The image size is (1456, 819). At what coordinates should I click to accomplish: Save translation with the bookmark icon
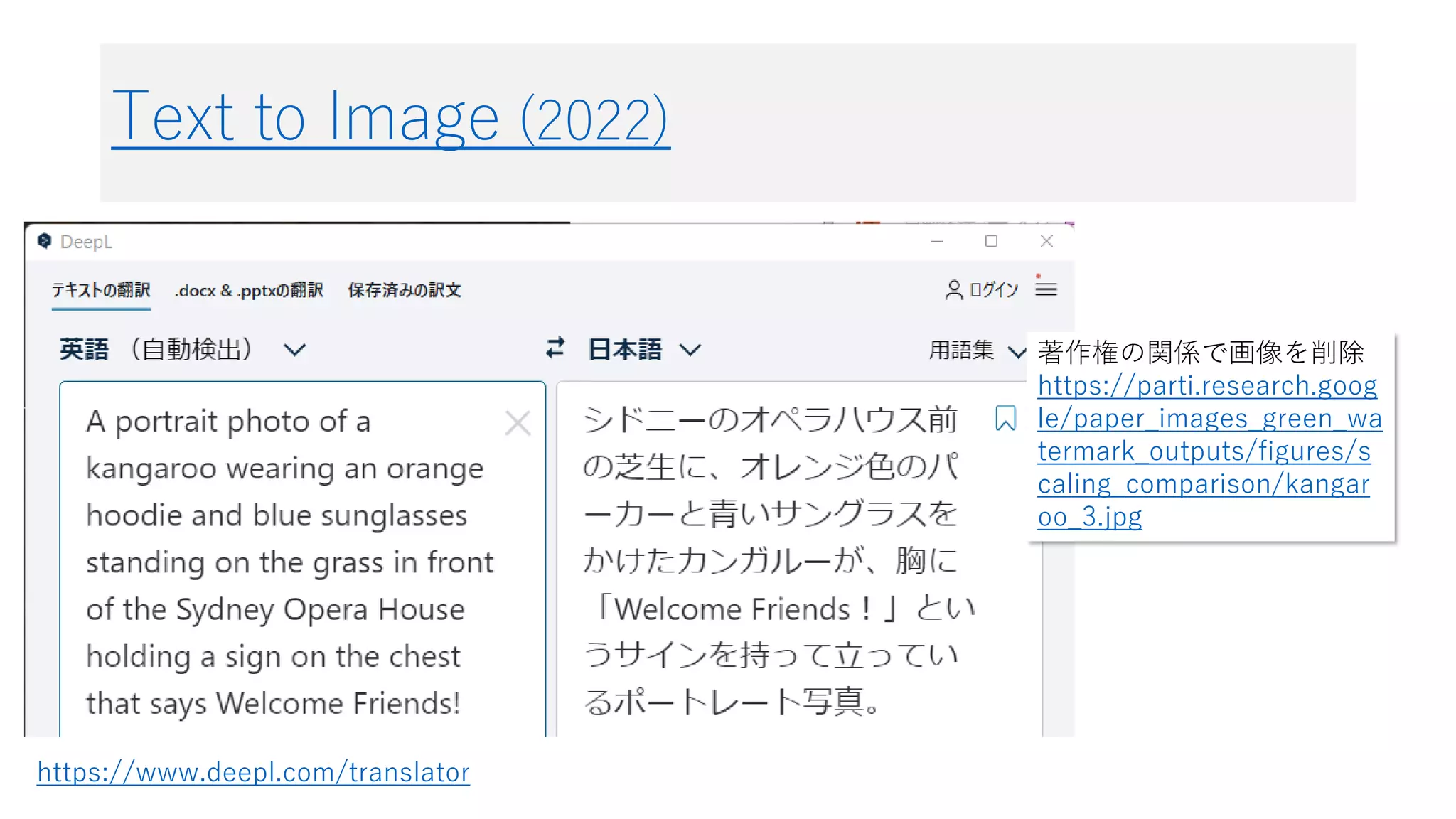[1005, 418]
